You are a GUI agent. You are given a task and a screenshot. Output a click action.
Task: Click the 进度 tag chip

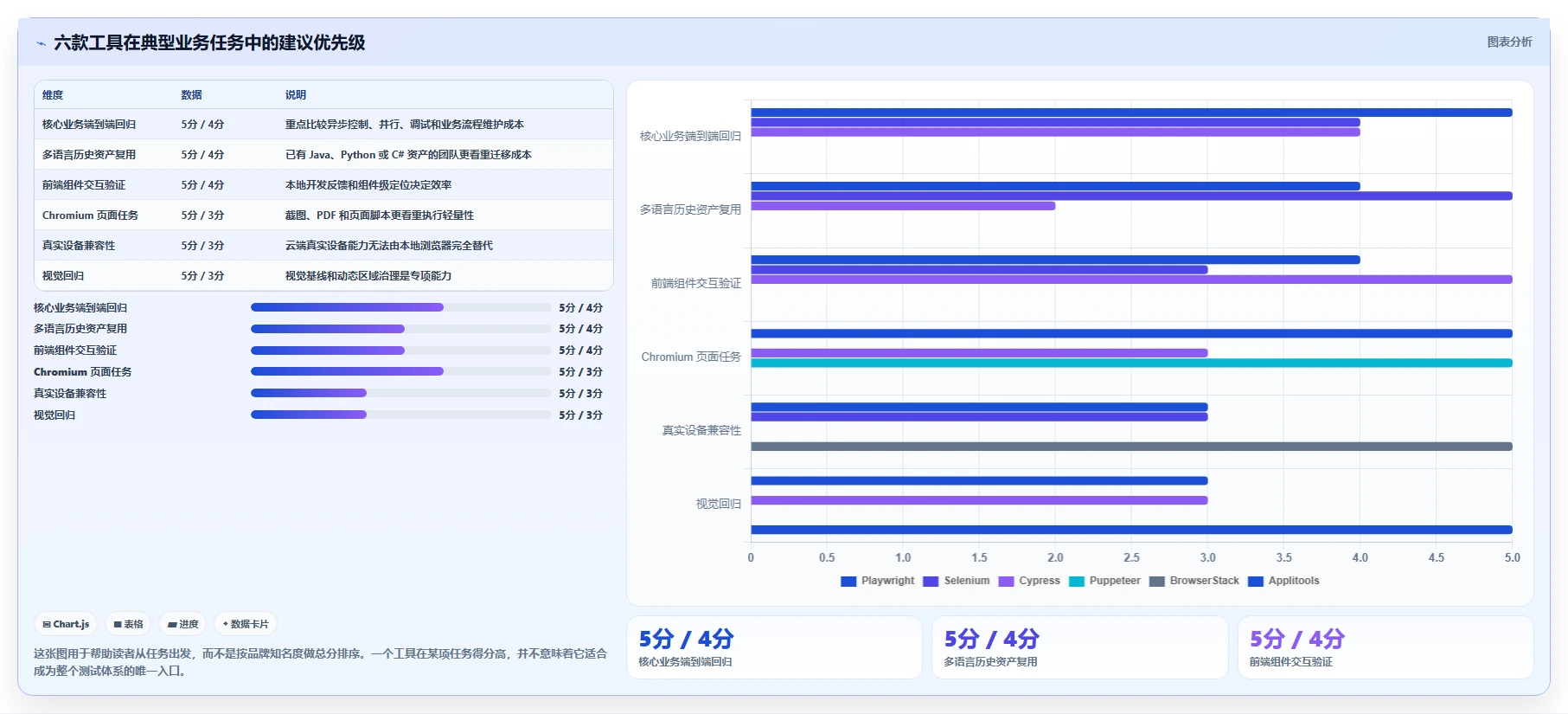click(182, 624)
